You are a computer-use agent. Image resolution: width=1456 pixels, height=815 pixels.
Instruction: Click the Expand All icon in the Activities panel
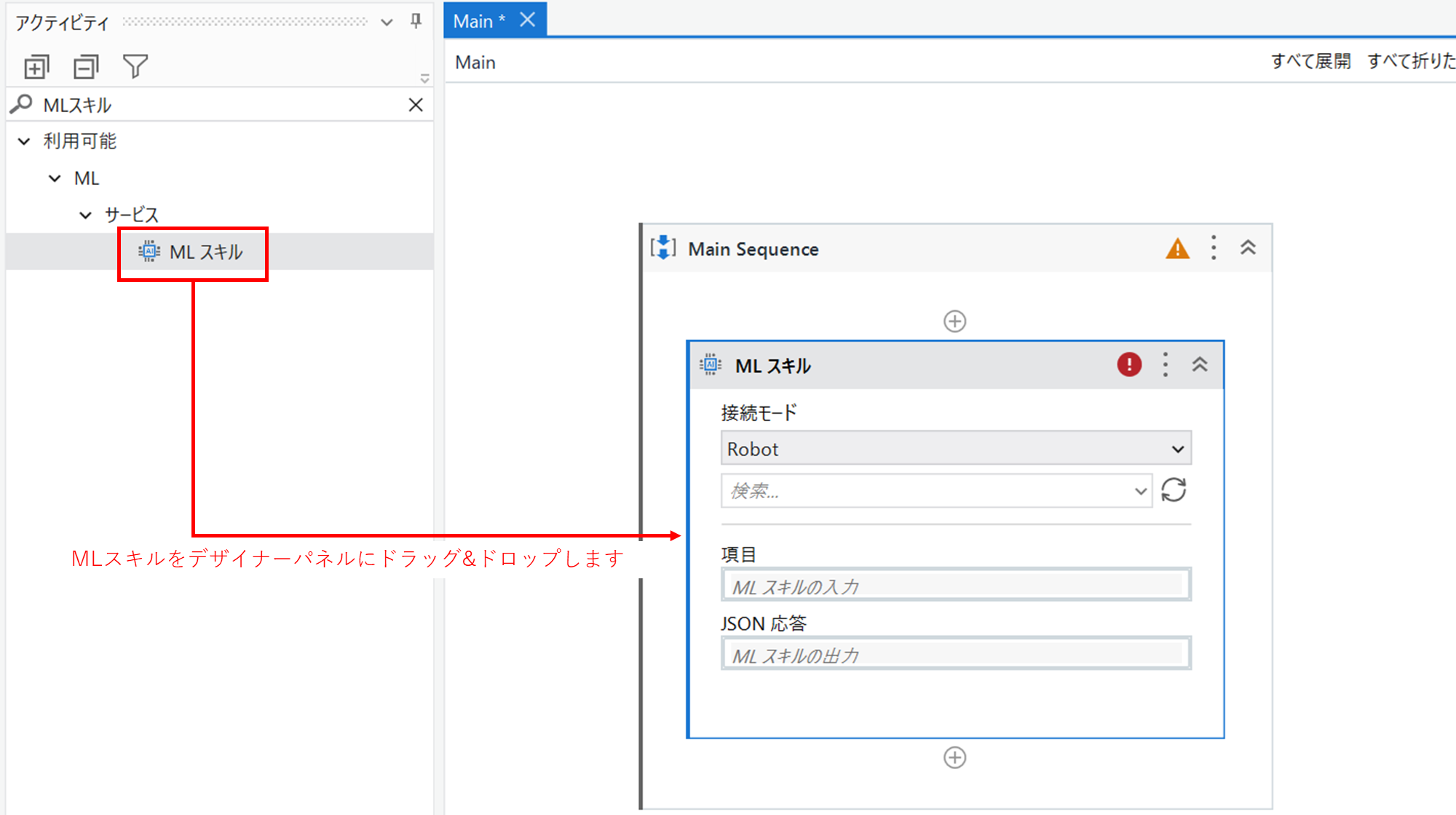tap(36, 67)
